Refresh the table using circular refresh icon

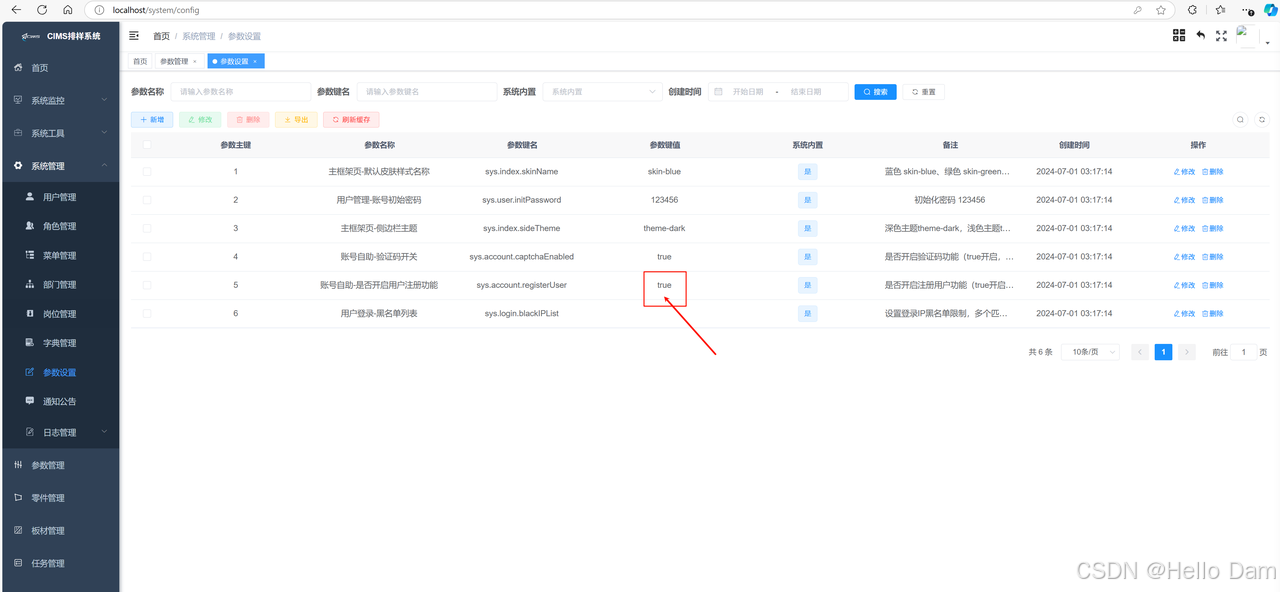(1262, 119)
